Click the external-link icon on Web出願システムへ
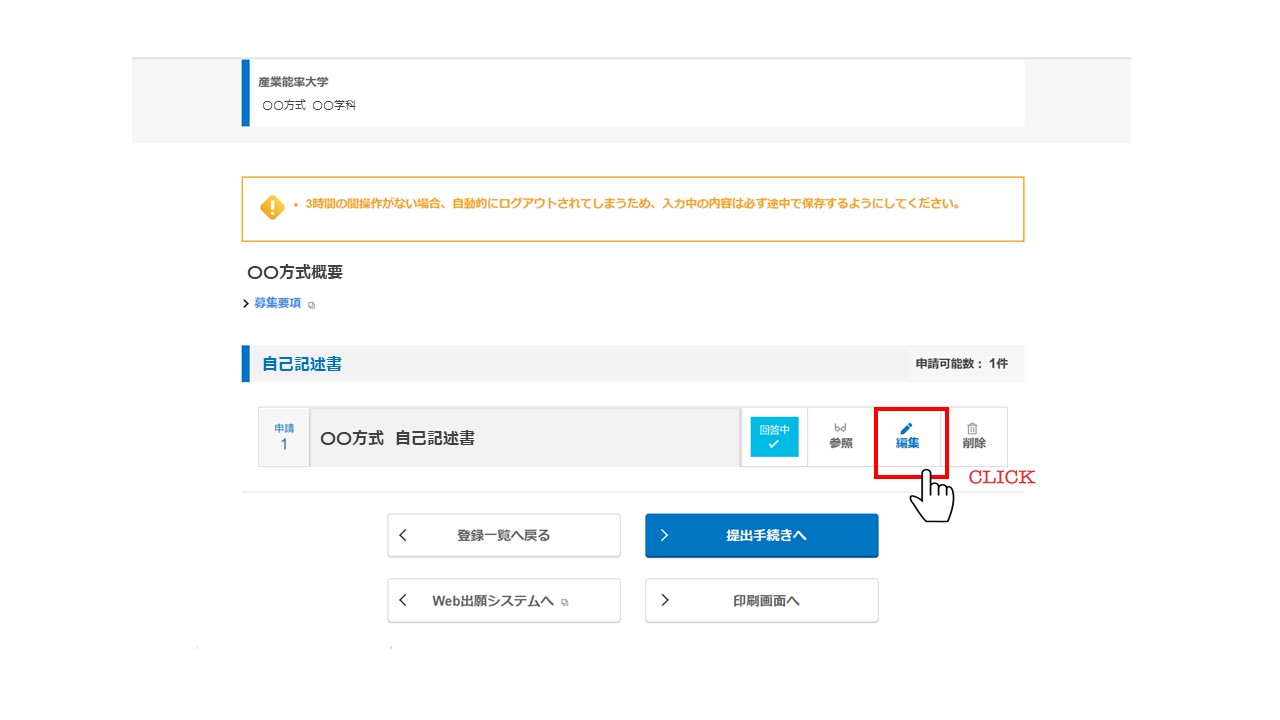 tap(565, 603)
